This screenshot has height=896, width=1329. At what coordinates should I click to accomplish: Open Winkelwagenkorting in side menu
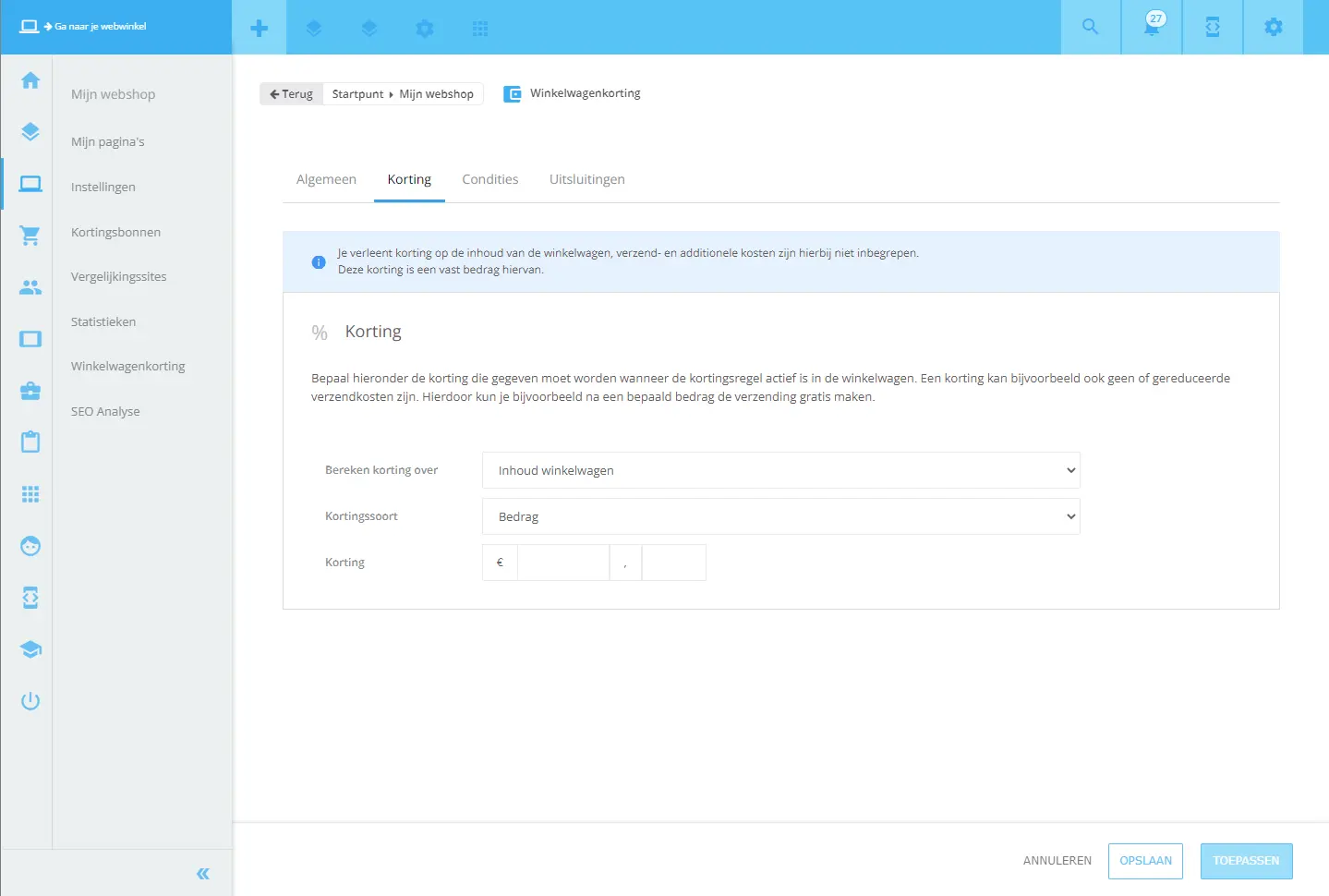(x=128, y=366)
